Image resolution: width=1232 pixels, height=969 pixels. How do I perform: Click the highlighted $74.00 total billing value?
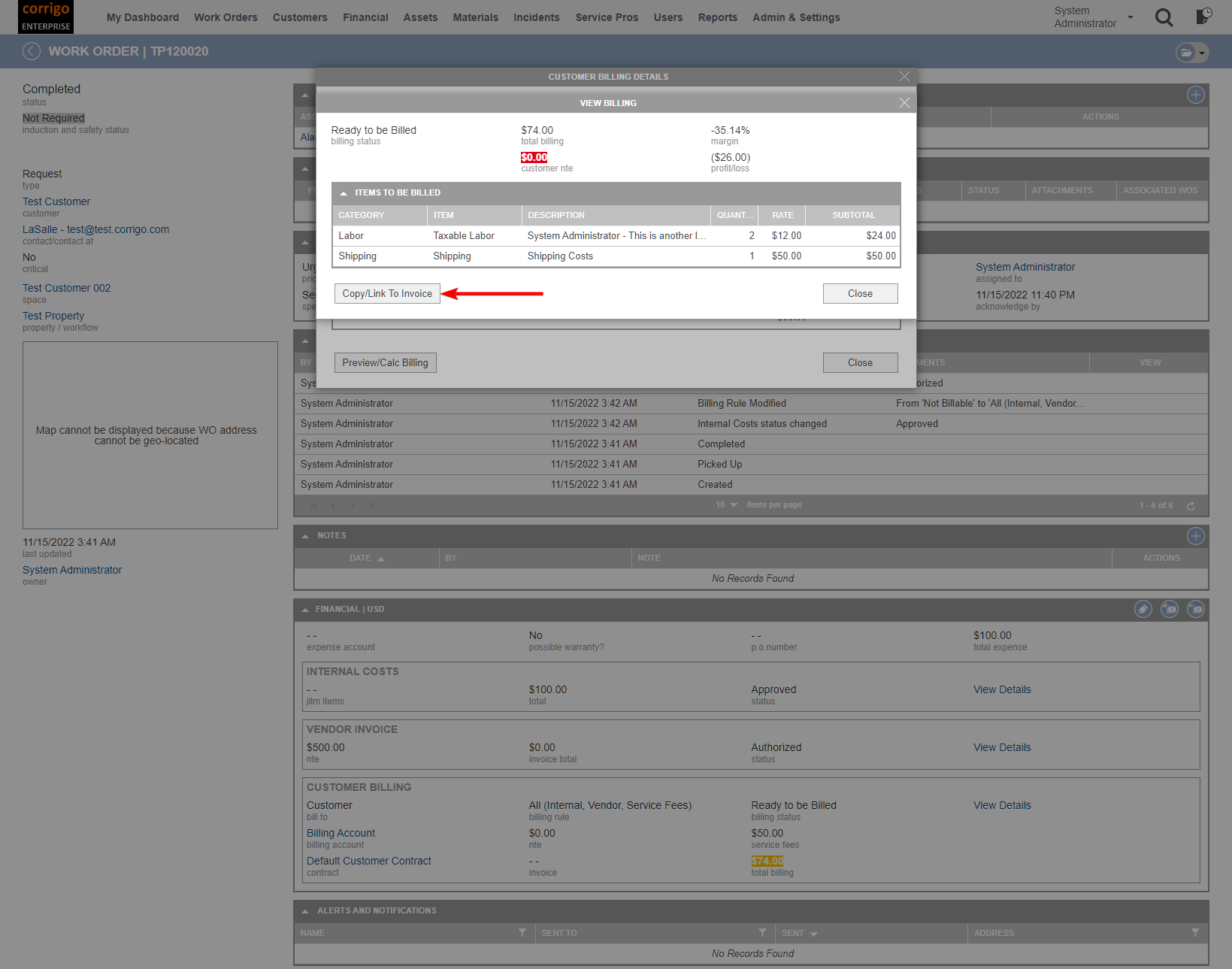coord(767,861)
